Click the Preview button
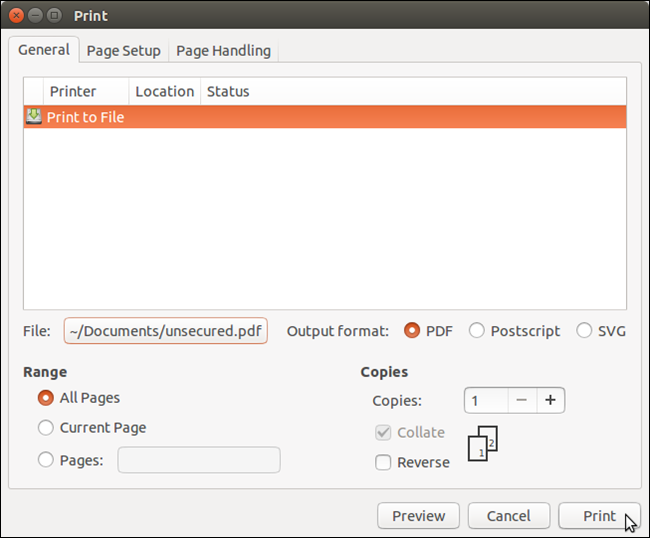Image resolution: width=650 pixels, height=538 pixels. 418,516
